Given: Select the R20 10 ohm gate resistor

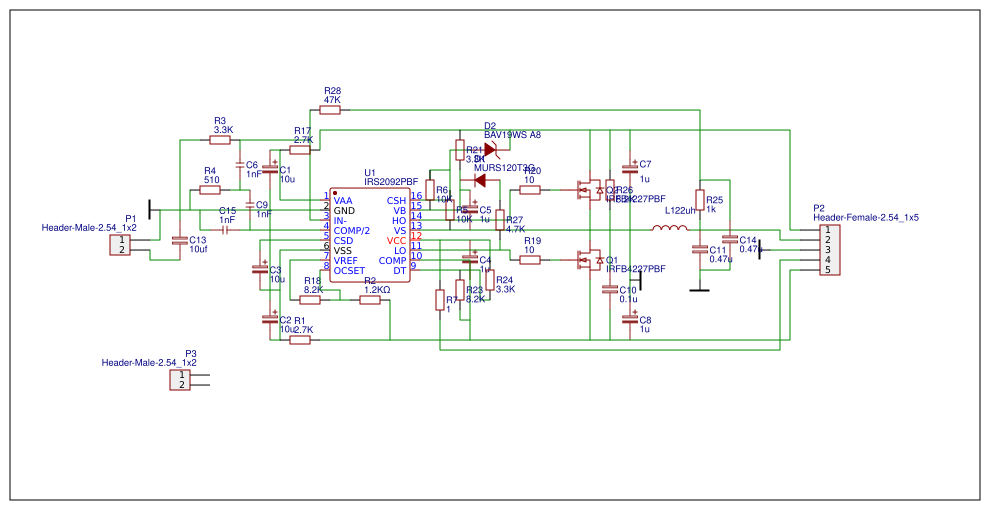Looking at the screenshot, I should tap(530, 189).
